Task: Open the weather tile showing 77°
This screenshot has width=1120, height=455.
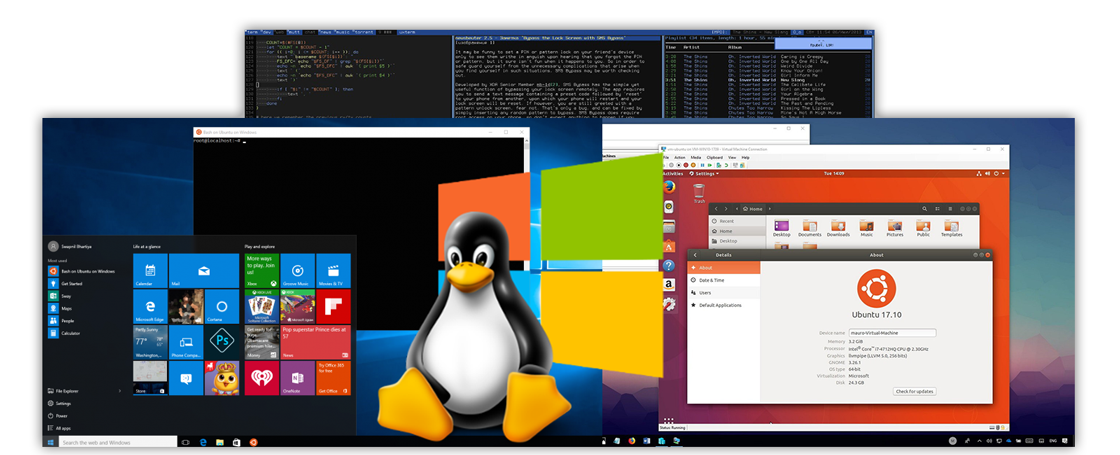Action: 150,342
